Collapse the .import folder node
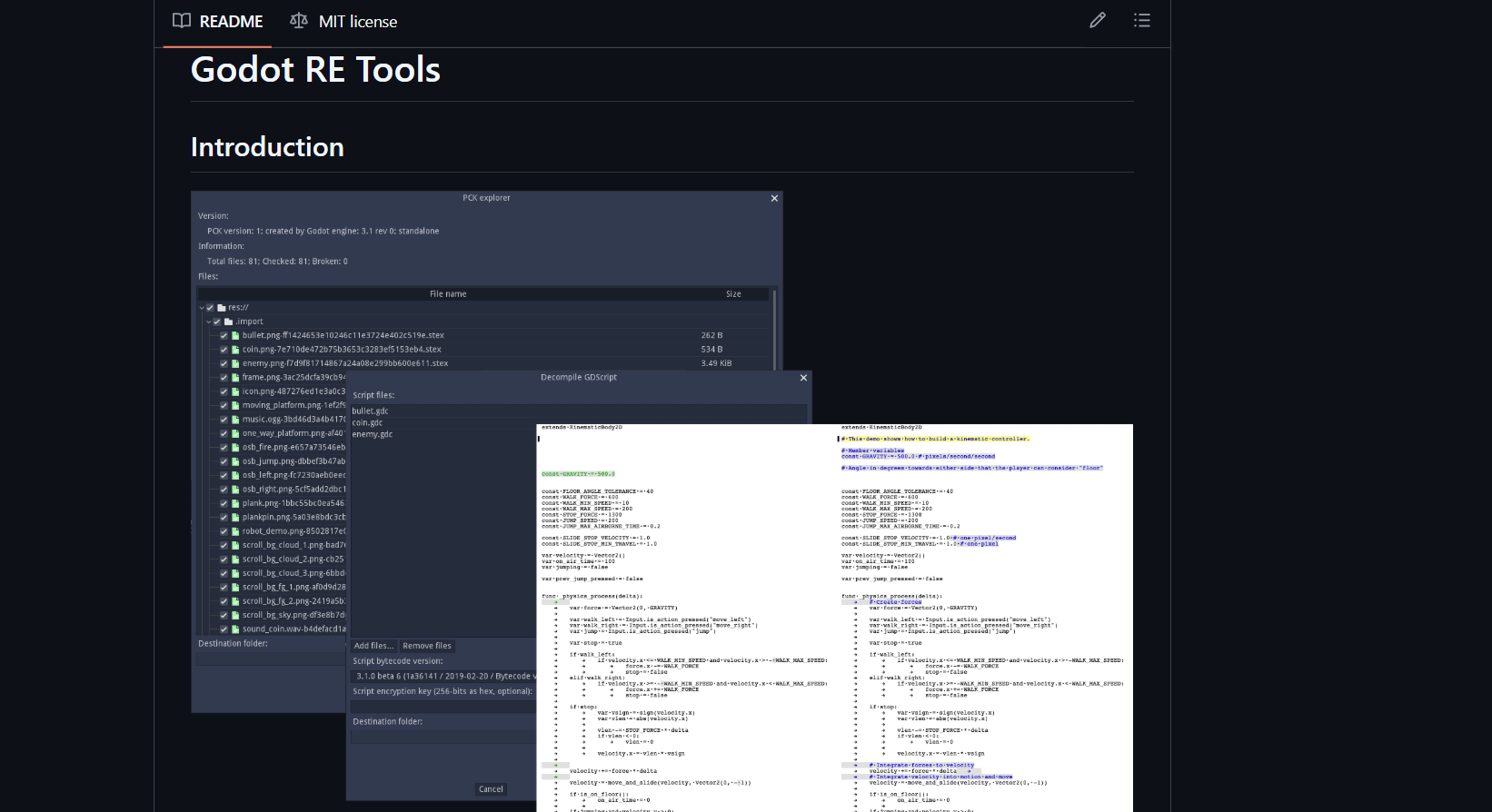 pos(208,322)
